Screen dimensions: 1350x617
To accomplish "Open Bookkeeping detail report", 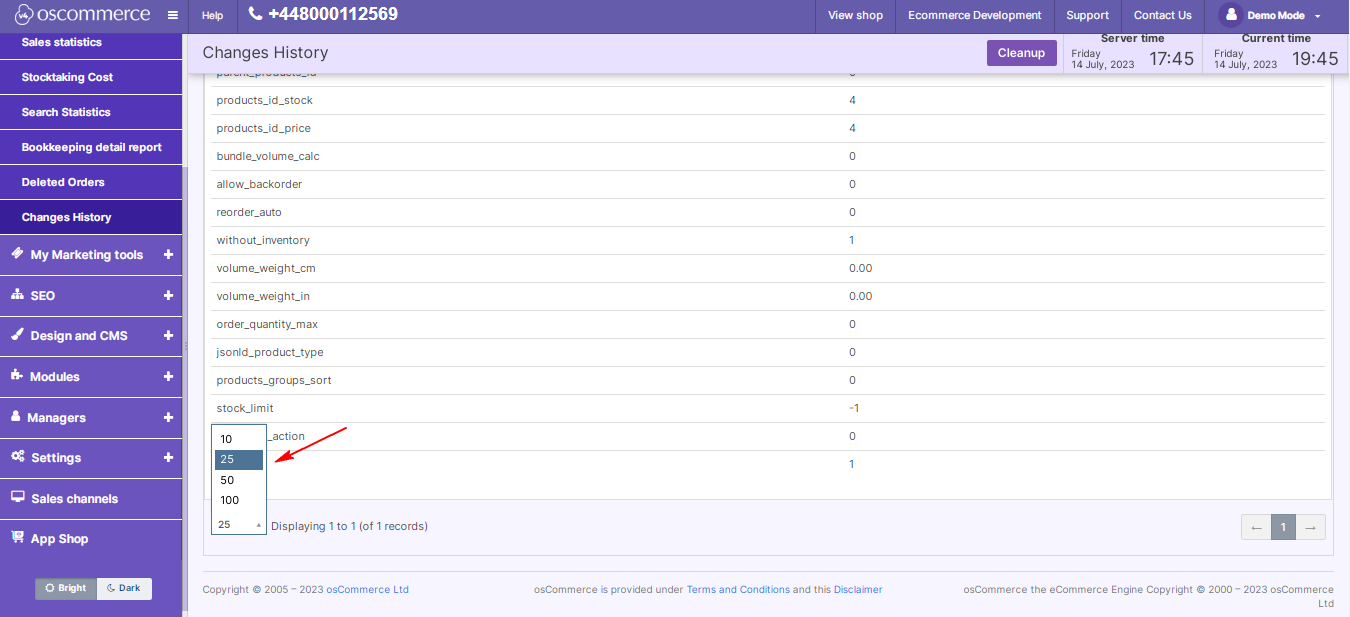I will [x=91, y=147].
